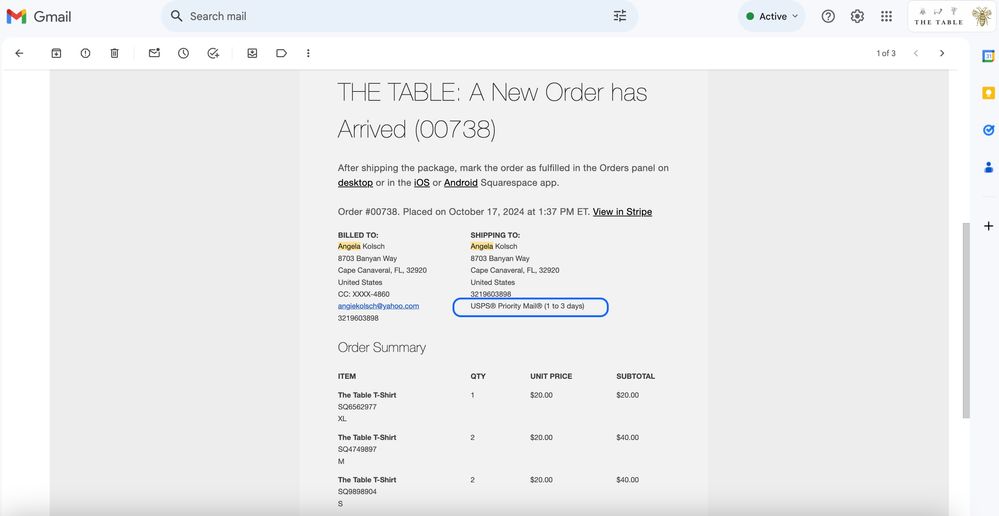Add this email to Tasks

point(213,53)
